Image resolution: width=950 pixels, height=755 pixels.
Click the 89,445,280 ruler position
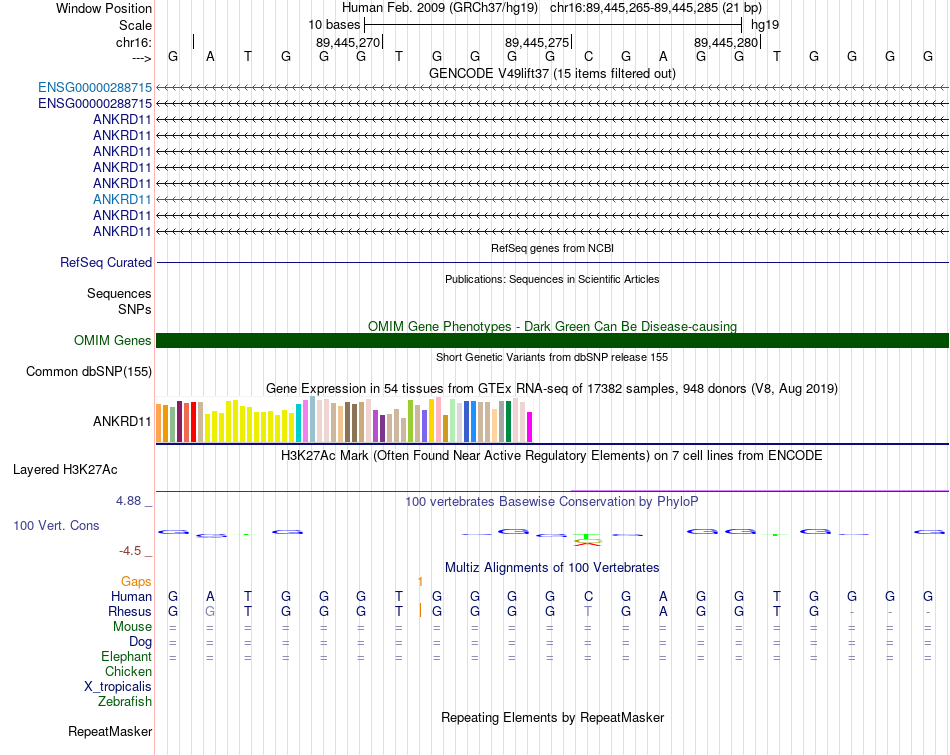tap(726, 42)
